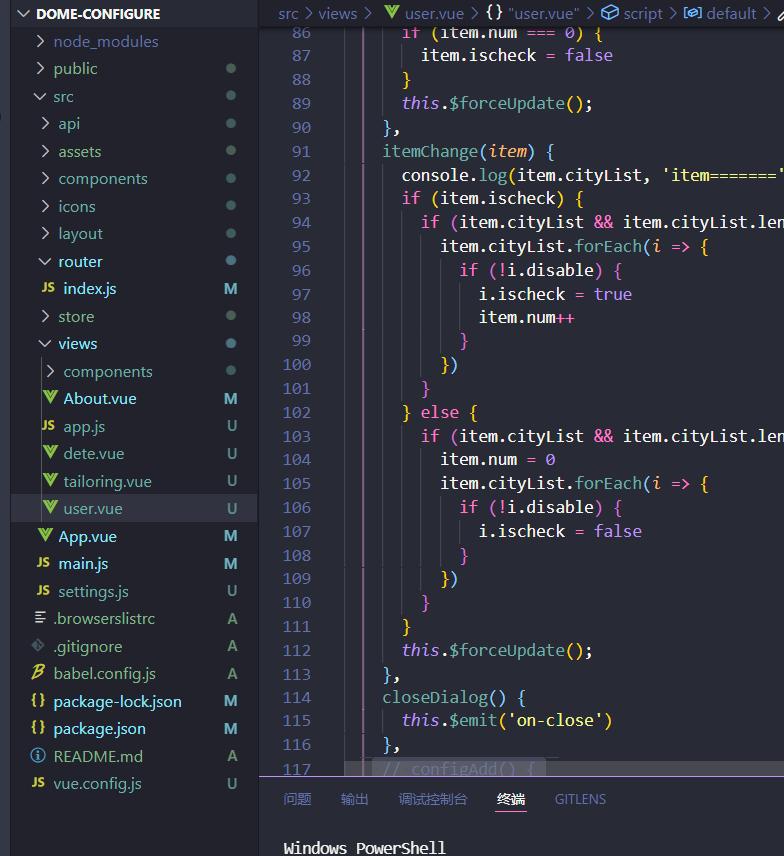The width and height of the screenshot is (784, 856).
Task: Collapse the views folder chevron
Action: click(45, 343)
